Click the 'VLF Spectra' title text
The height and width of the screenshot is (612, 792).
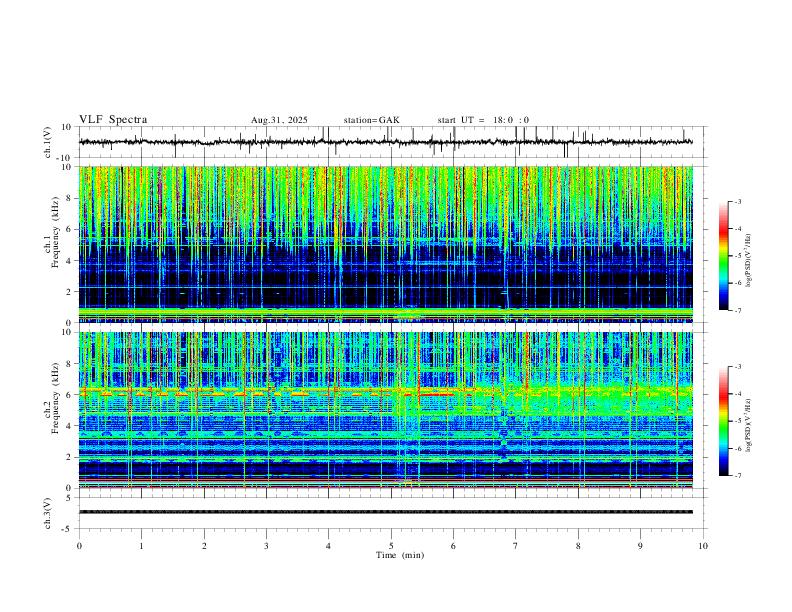tap(113, 120)
